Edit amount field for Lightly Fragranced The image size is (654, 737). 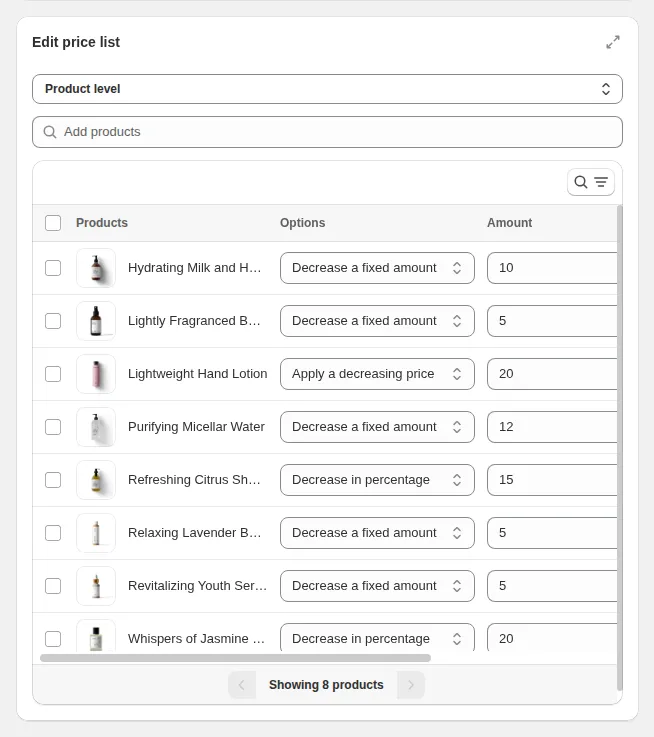click(552, 321)
